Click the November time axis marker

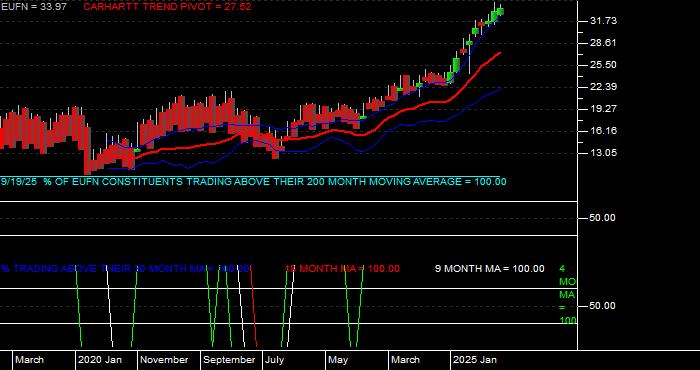[x=164, y=360]
